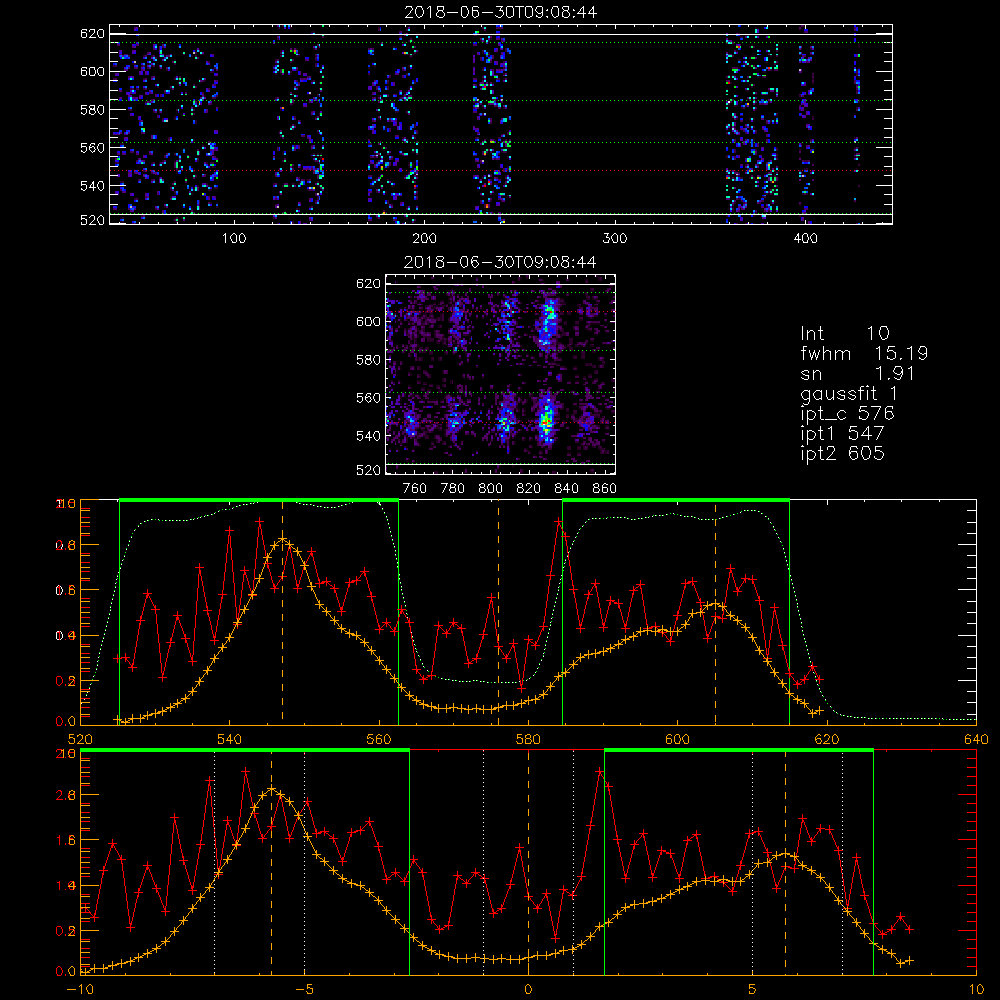Click x-axis label 860 under middle image
This screenshot has width=1000, height=1000.
coord(604,489)
